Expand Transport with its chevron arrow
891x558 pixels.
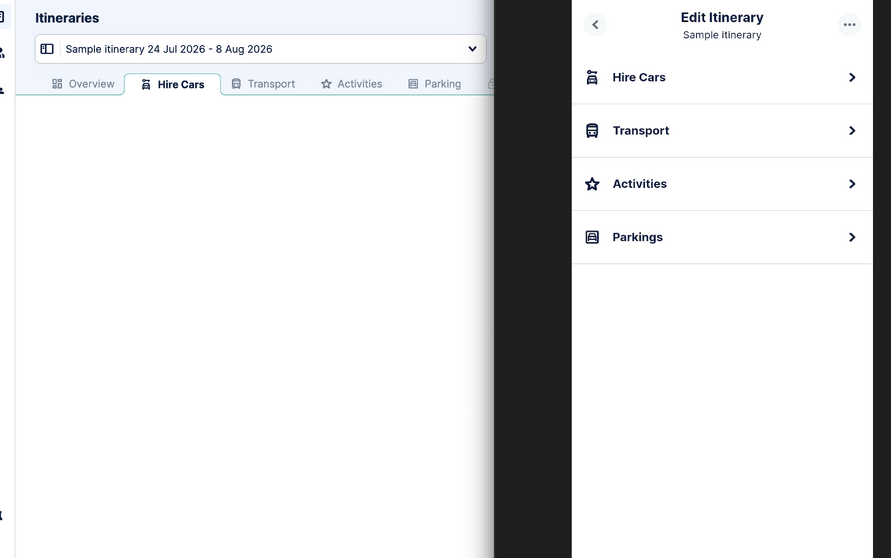coord(852,131)
